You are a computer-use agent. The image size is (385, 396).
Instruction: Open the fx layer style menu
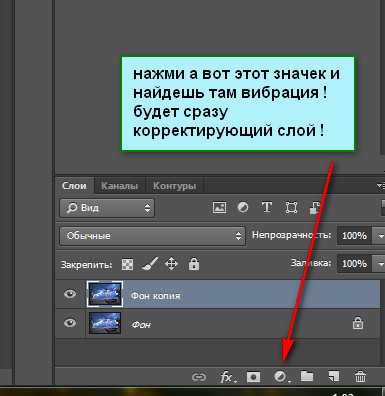(x=227, y=377)
